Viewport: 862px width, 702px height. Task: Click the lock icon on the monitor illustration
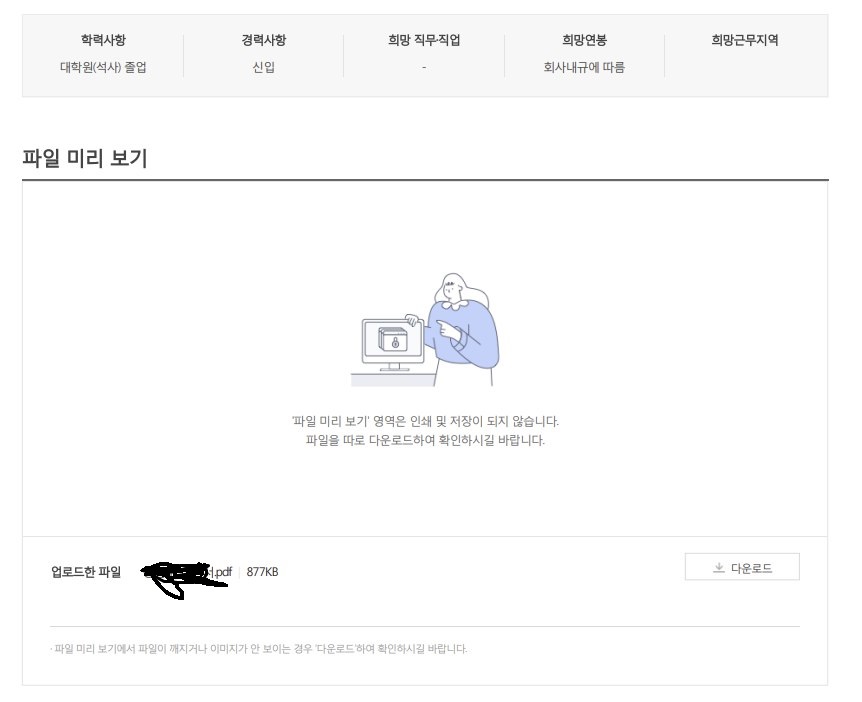[395, 343]
